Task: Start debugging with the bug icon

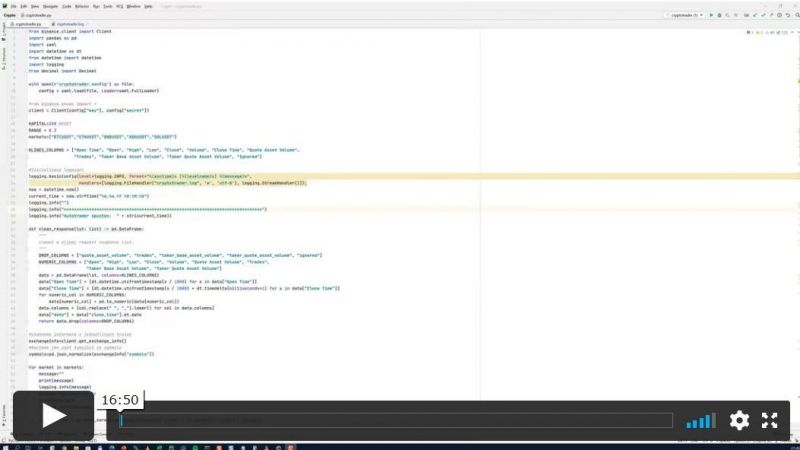Action: coord(719,15)
